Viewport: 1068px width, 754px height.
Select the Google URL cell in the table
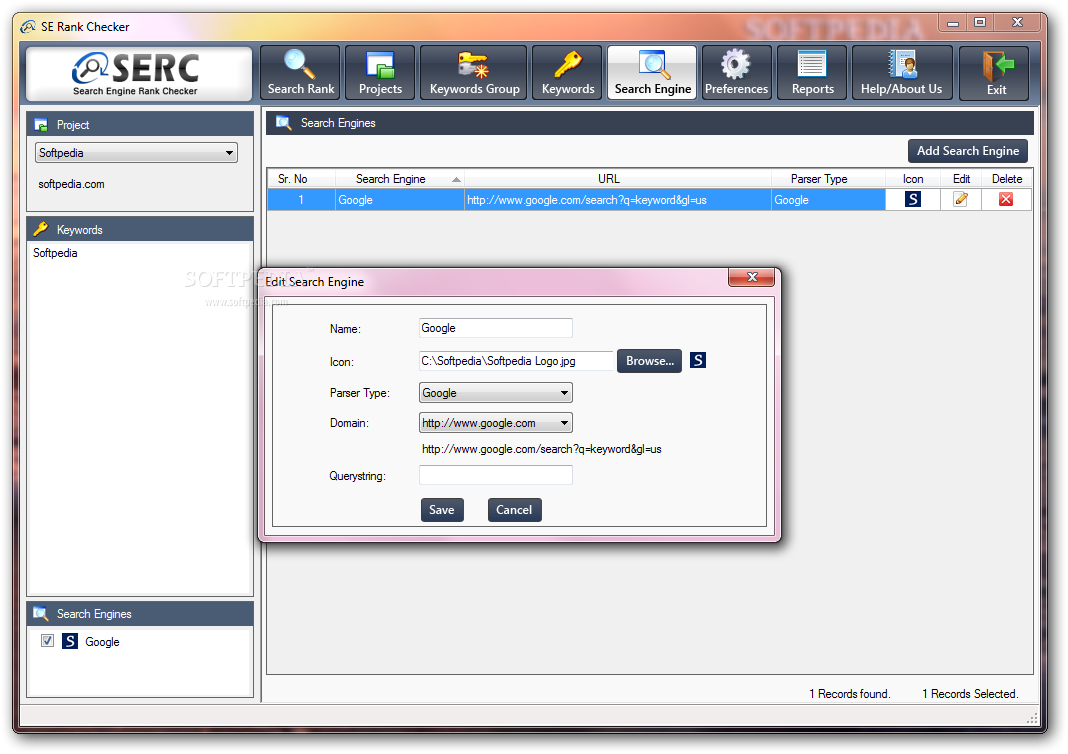(618, 200)
